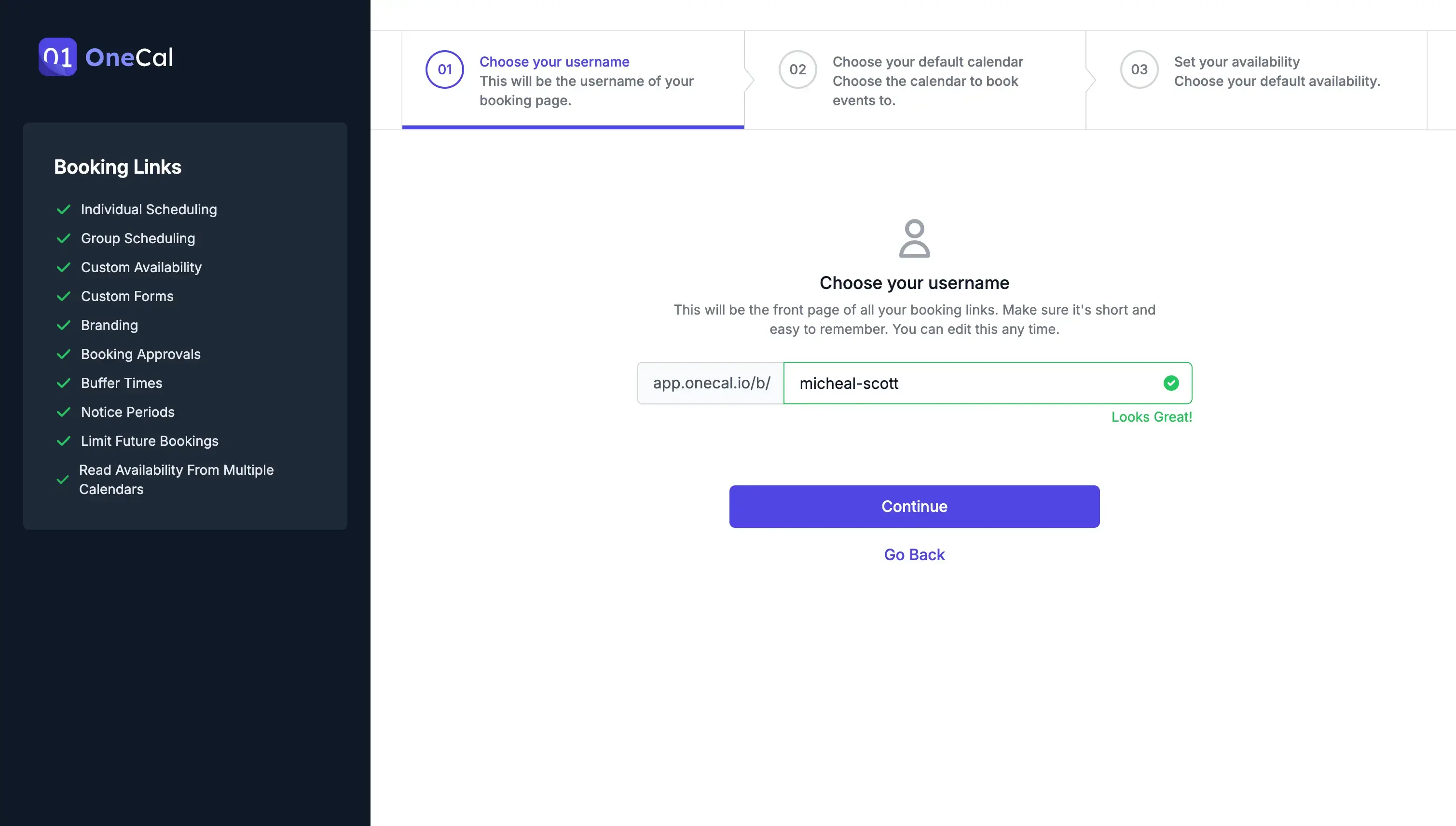Click the OneCal logo icon

click(x=58, y=57)
